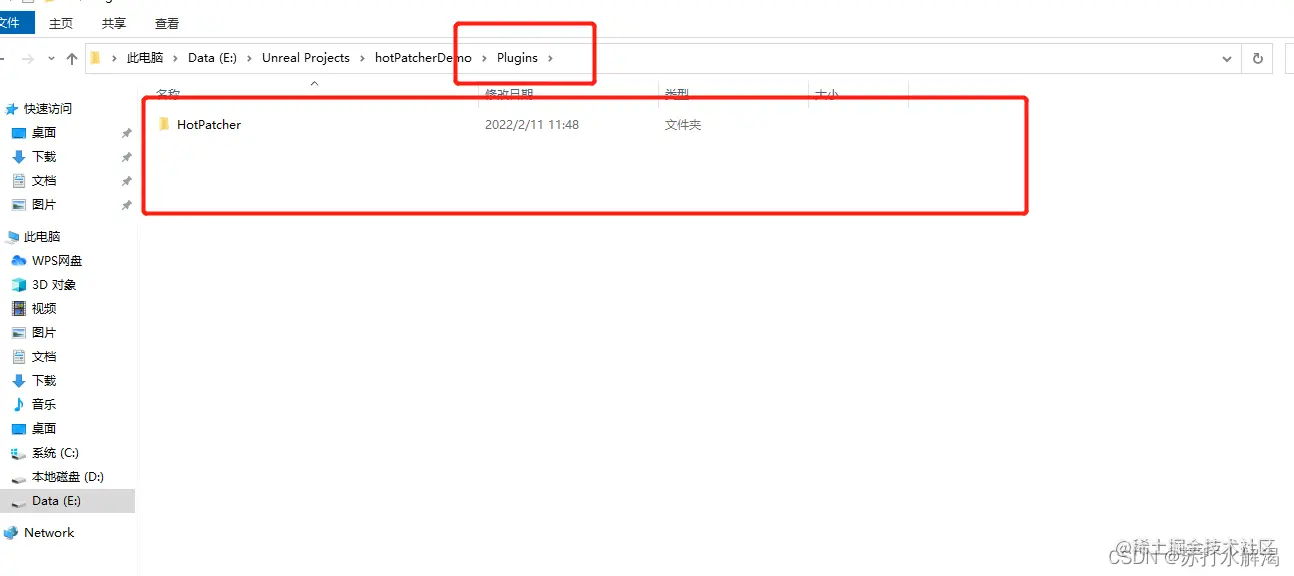Click the 视频 film icon
Viewport: 1294px width, 576px height.
[19, 309]
